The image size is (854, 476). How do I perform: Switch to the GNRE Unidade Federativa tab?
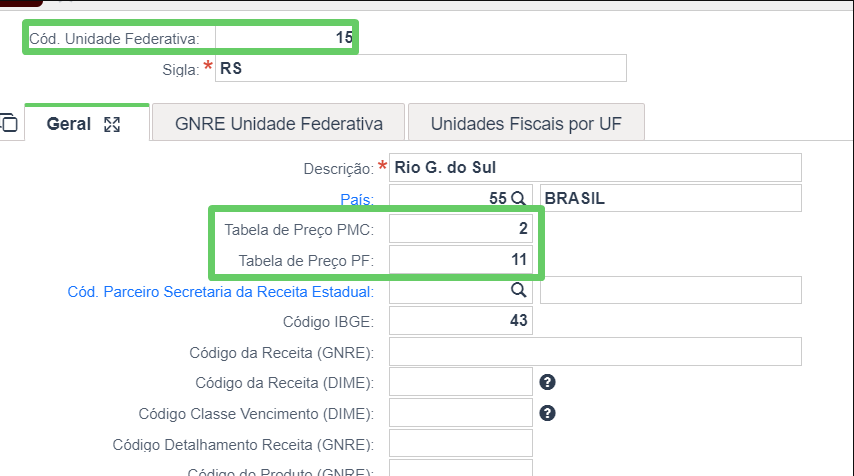(278, 124)
